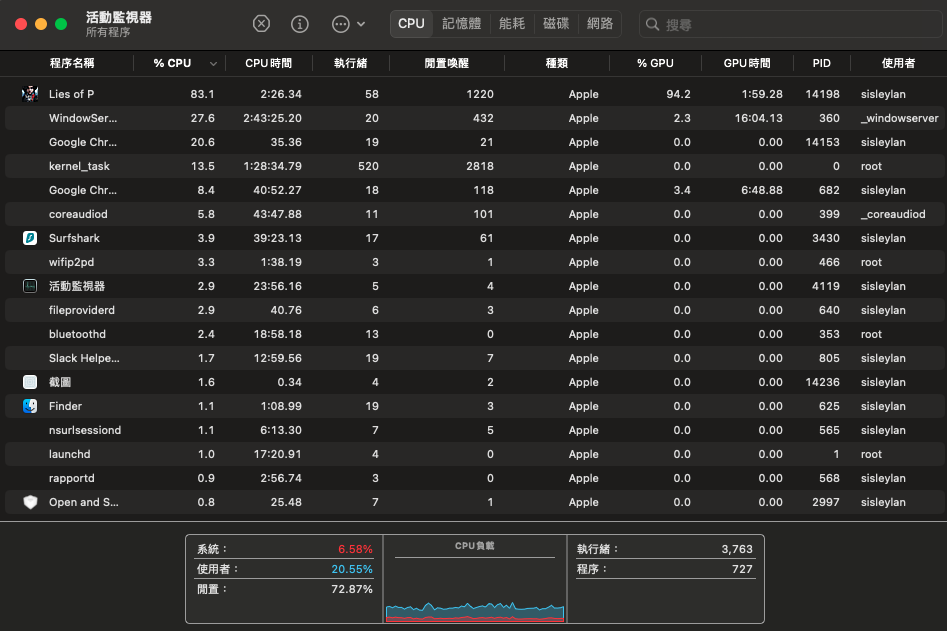
Task: Click the 活動監視器 row icon
Action: [x=30, y=286]
